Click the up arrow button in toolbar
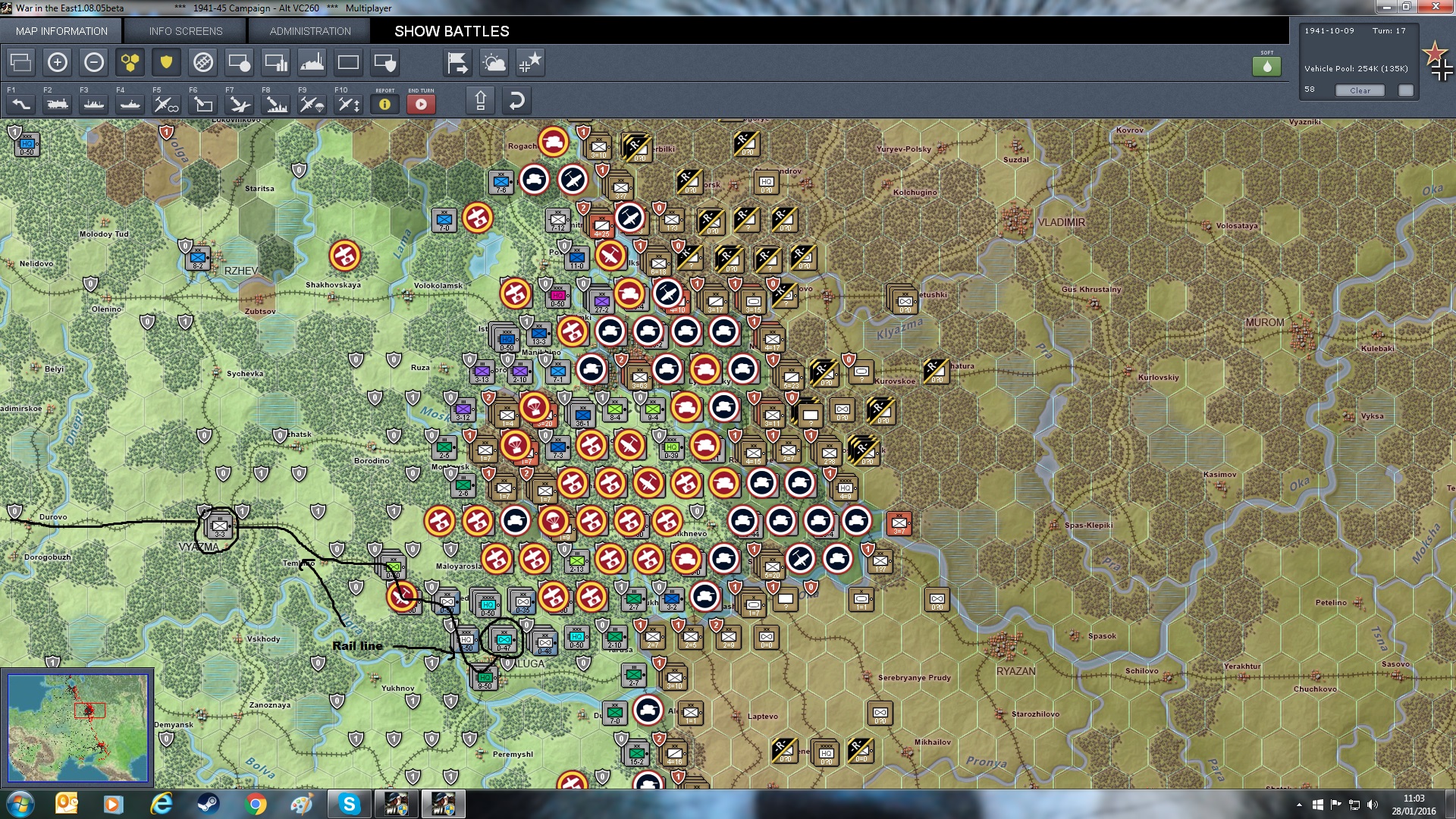 [480, 100]
